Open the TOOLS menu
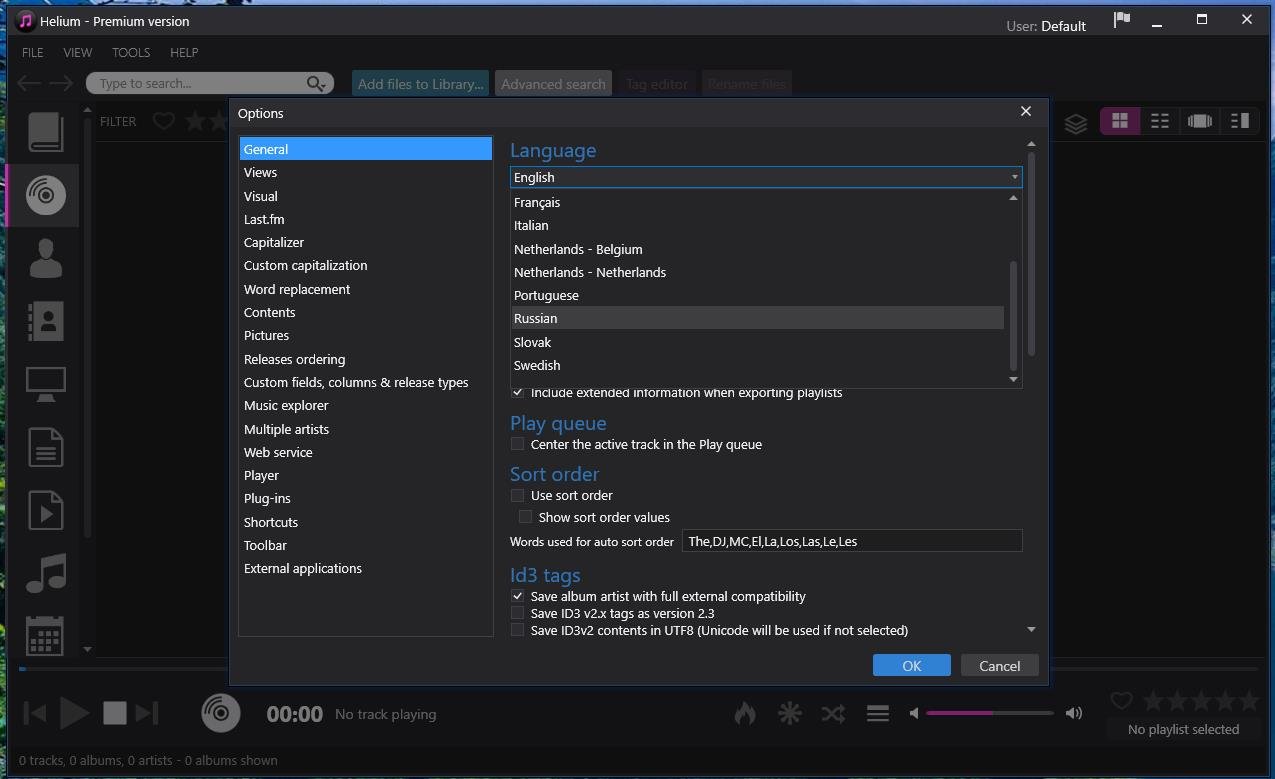The width and height of the screenshot is (1275, 779). click(x=131, y=52)
